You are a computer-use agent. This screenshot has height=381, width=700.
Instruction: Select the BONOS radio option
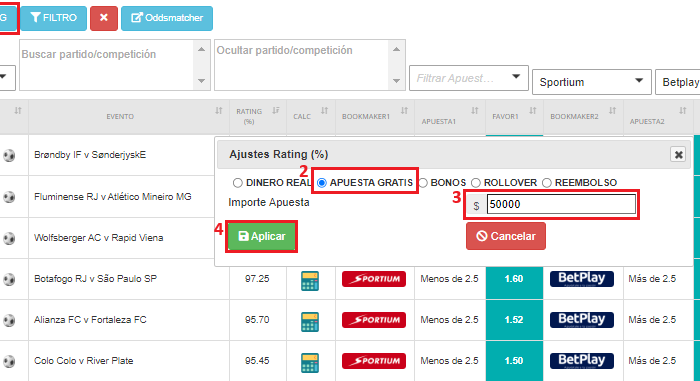coord(423,183)
